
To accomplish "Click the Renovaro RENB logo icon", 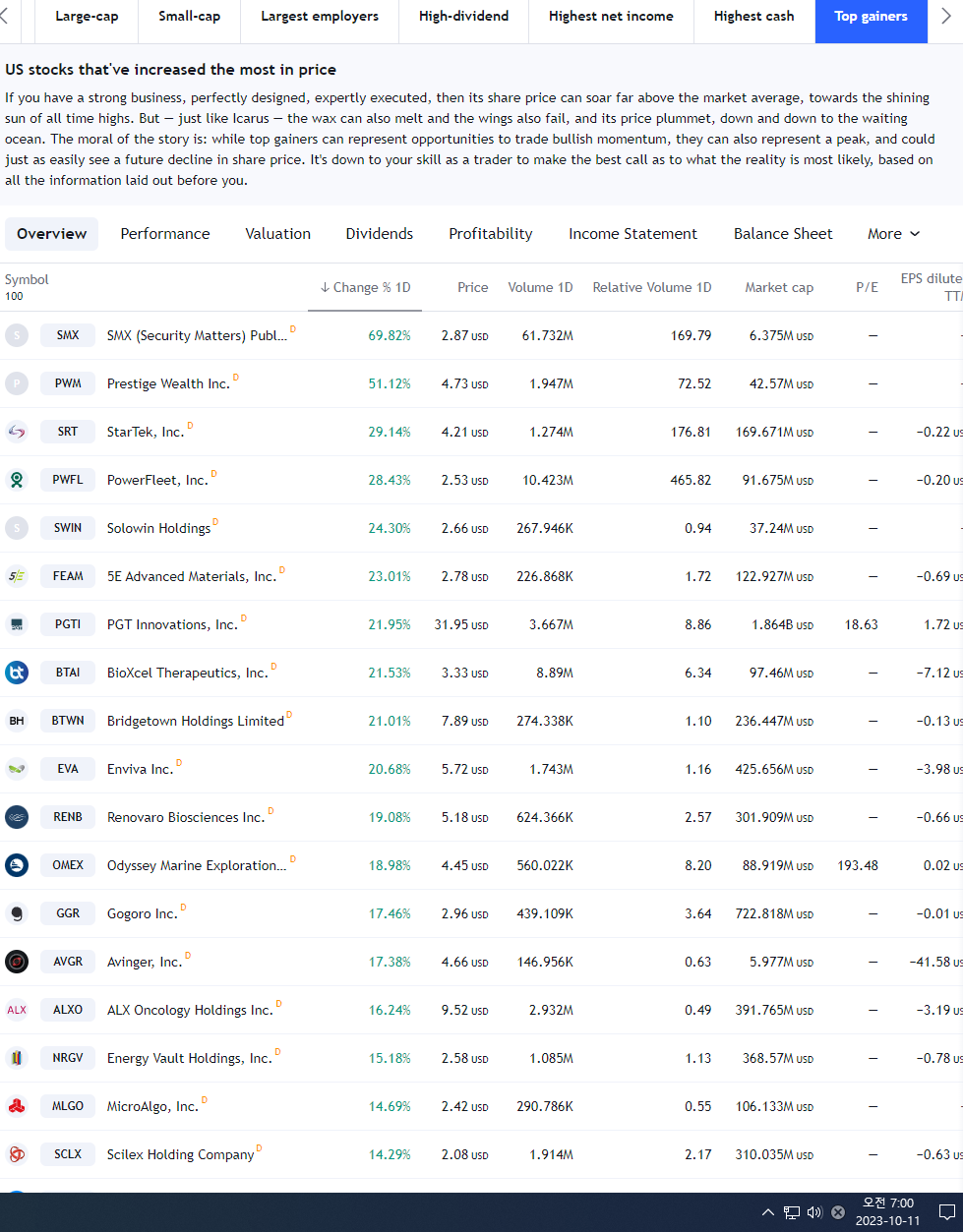I will [x=17, y=817].
